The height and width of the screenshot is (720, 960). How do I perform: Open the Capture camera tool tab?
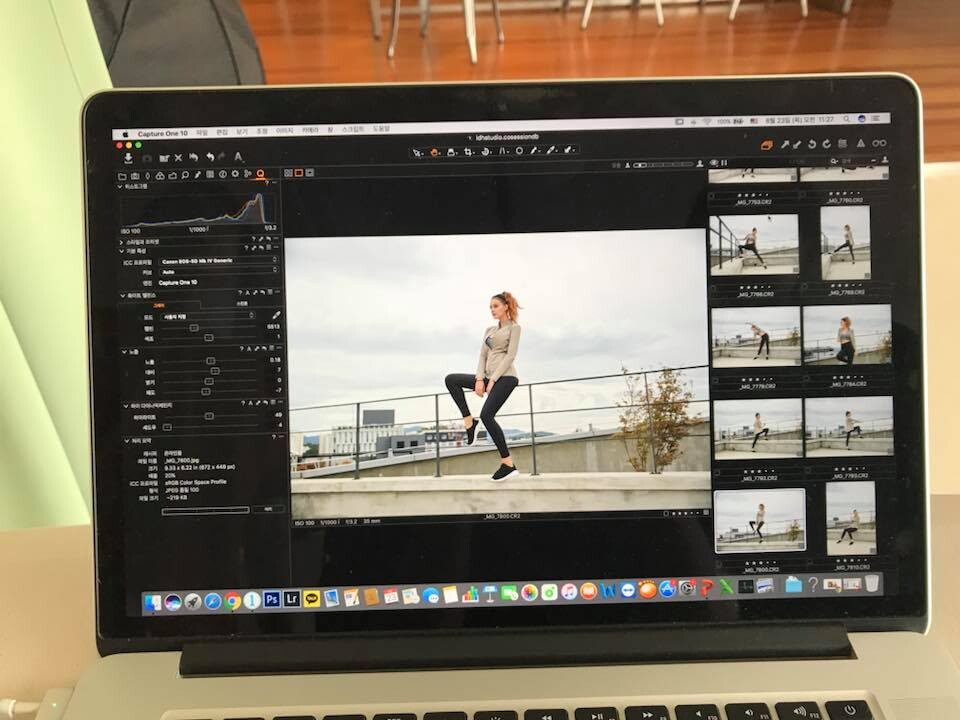[x=135, y=176]
